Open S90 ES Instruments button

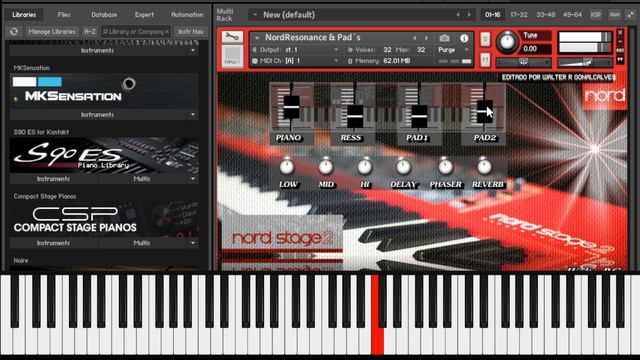(53, 179)
